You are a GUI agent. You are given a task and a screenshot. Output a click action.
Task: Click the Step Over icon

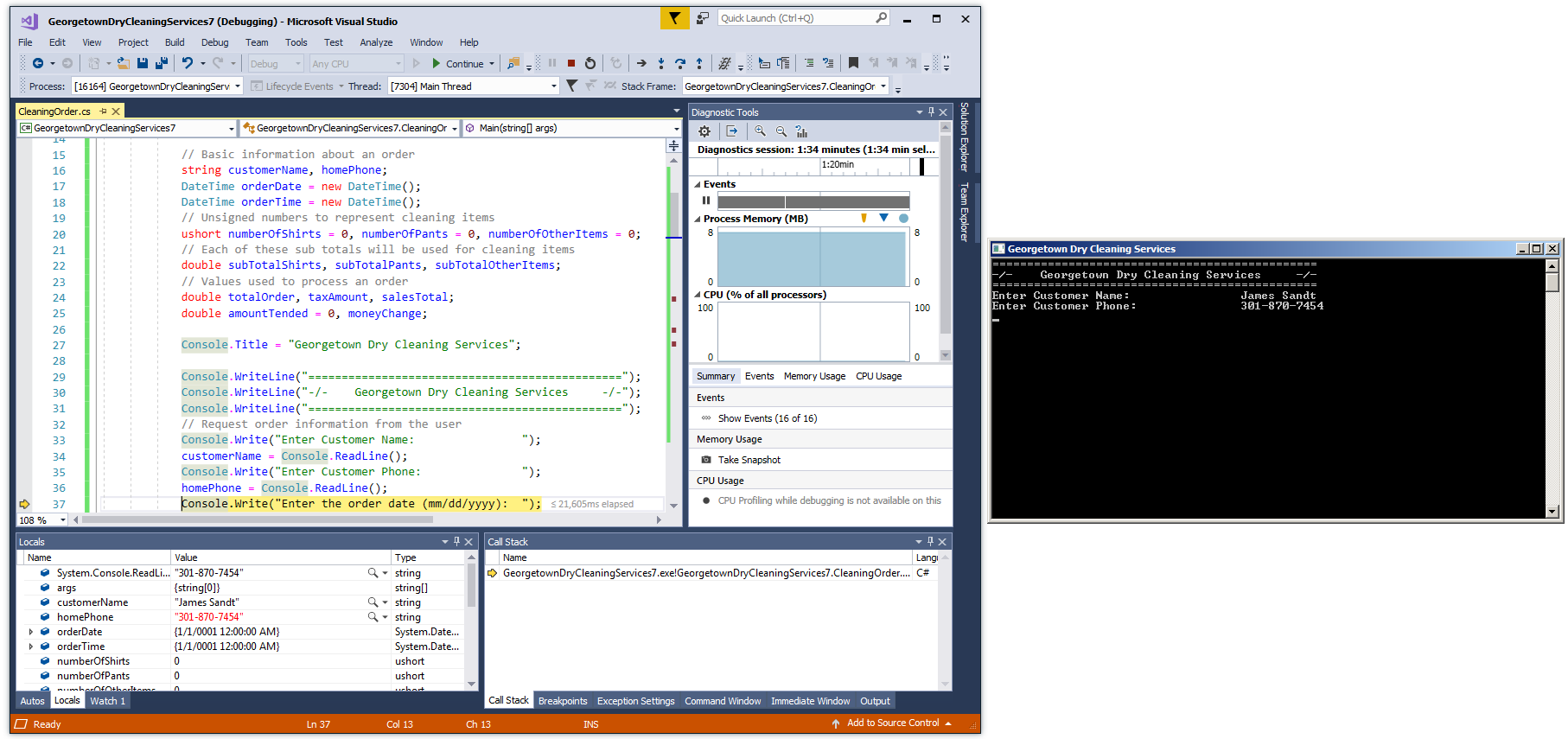coord(680,63)
